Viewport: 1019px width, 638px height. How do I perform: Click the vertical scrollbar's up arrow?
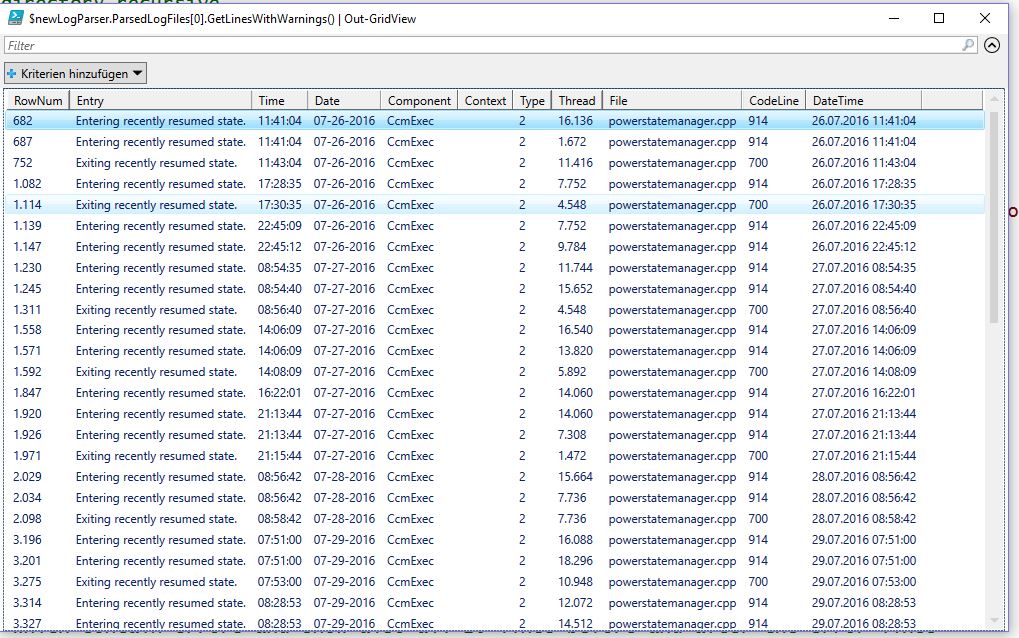tap(994, 99)
